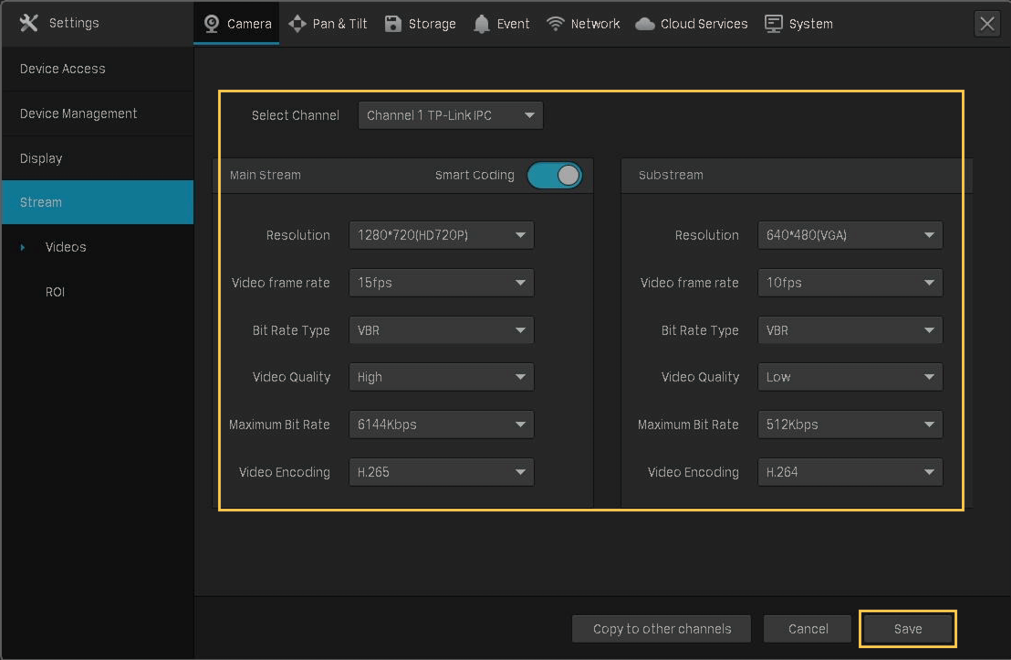Open Main Stream Resolution dropdown
The width and height of the screenshot is (1011, 660).
441,235
